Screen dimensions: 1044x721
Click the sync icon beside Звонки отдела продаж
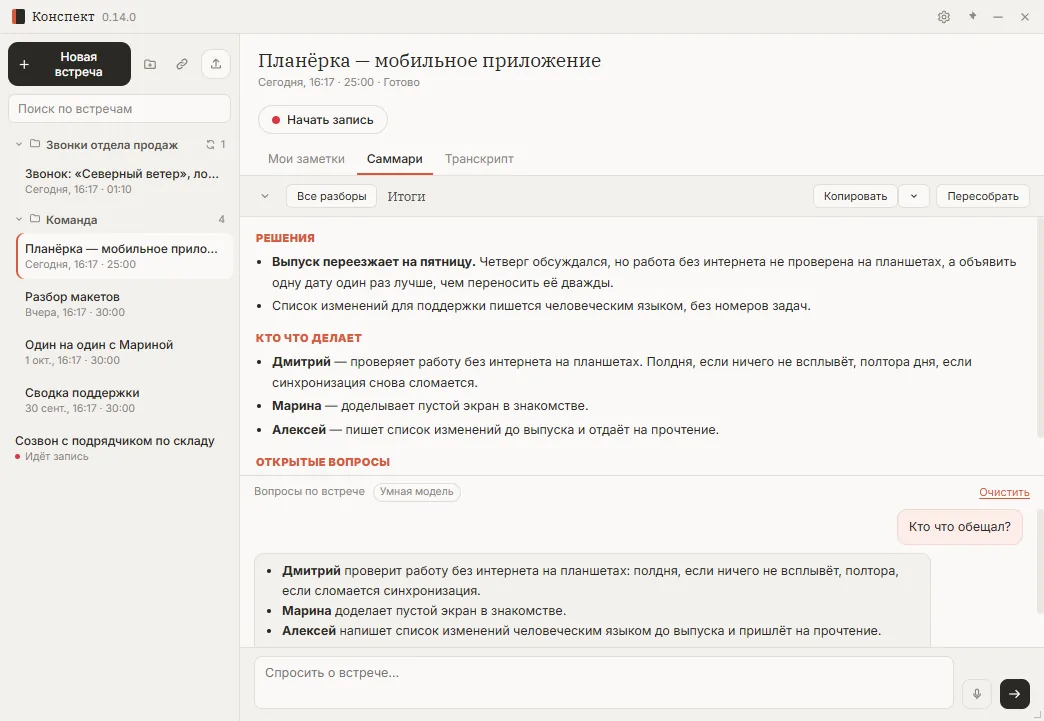click(210, 144)
